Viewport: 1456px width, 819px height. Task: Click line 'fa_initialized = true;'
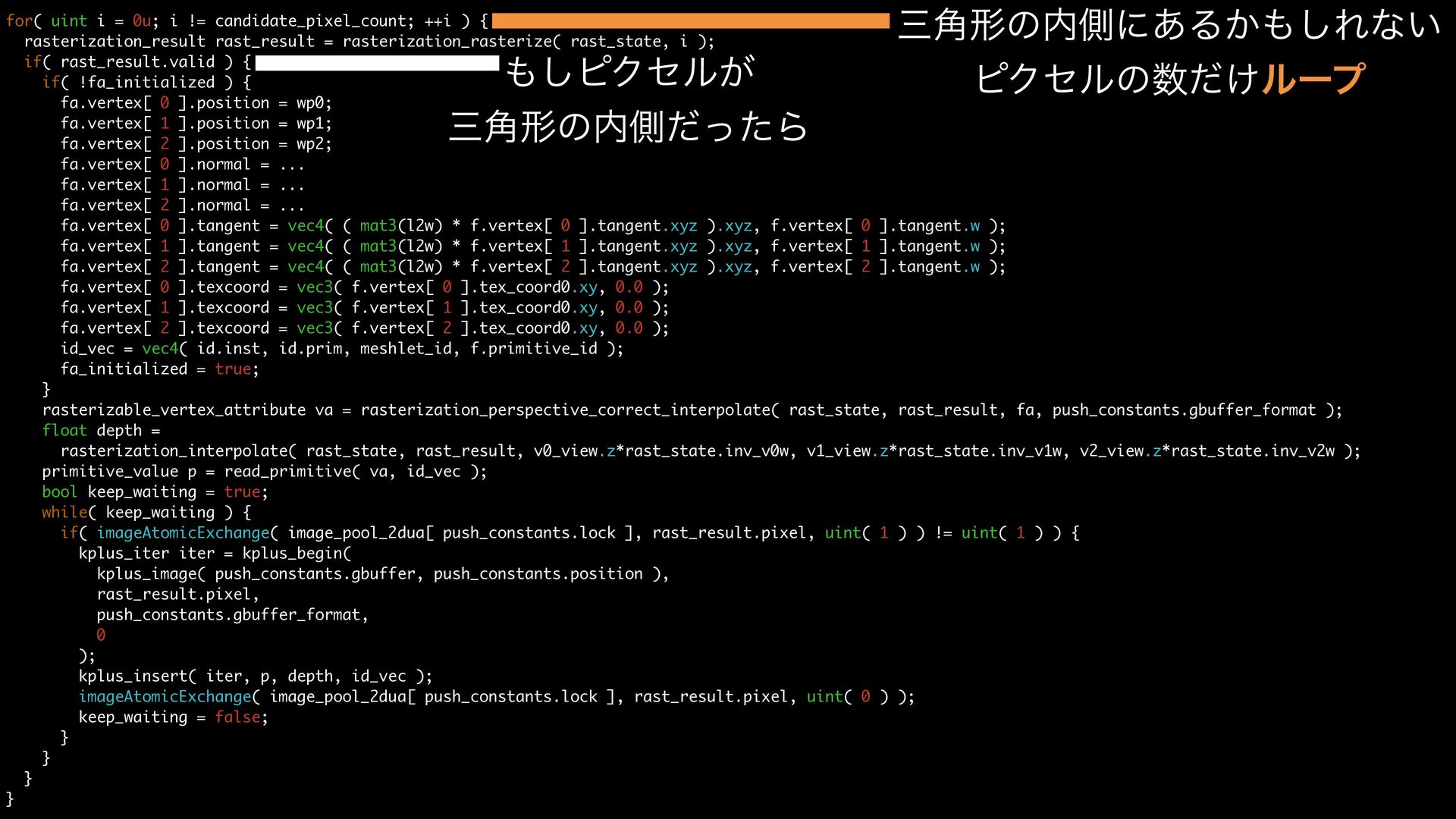pos(160,369)
